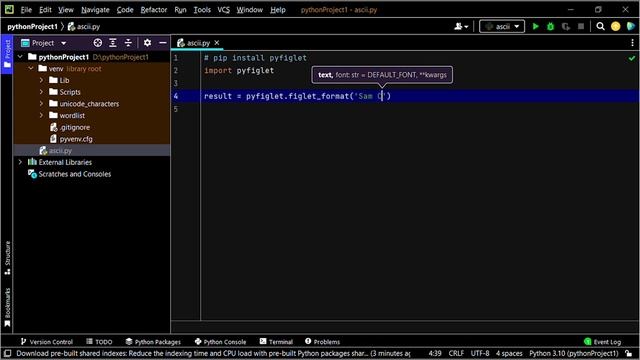Run the ascii configuration with green play button
Viewport: 640px width, 360px height.
click(x=536, y=27)
